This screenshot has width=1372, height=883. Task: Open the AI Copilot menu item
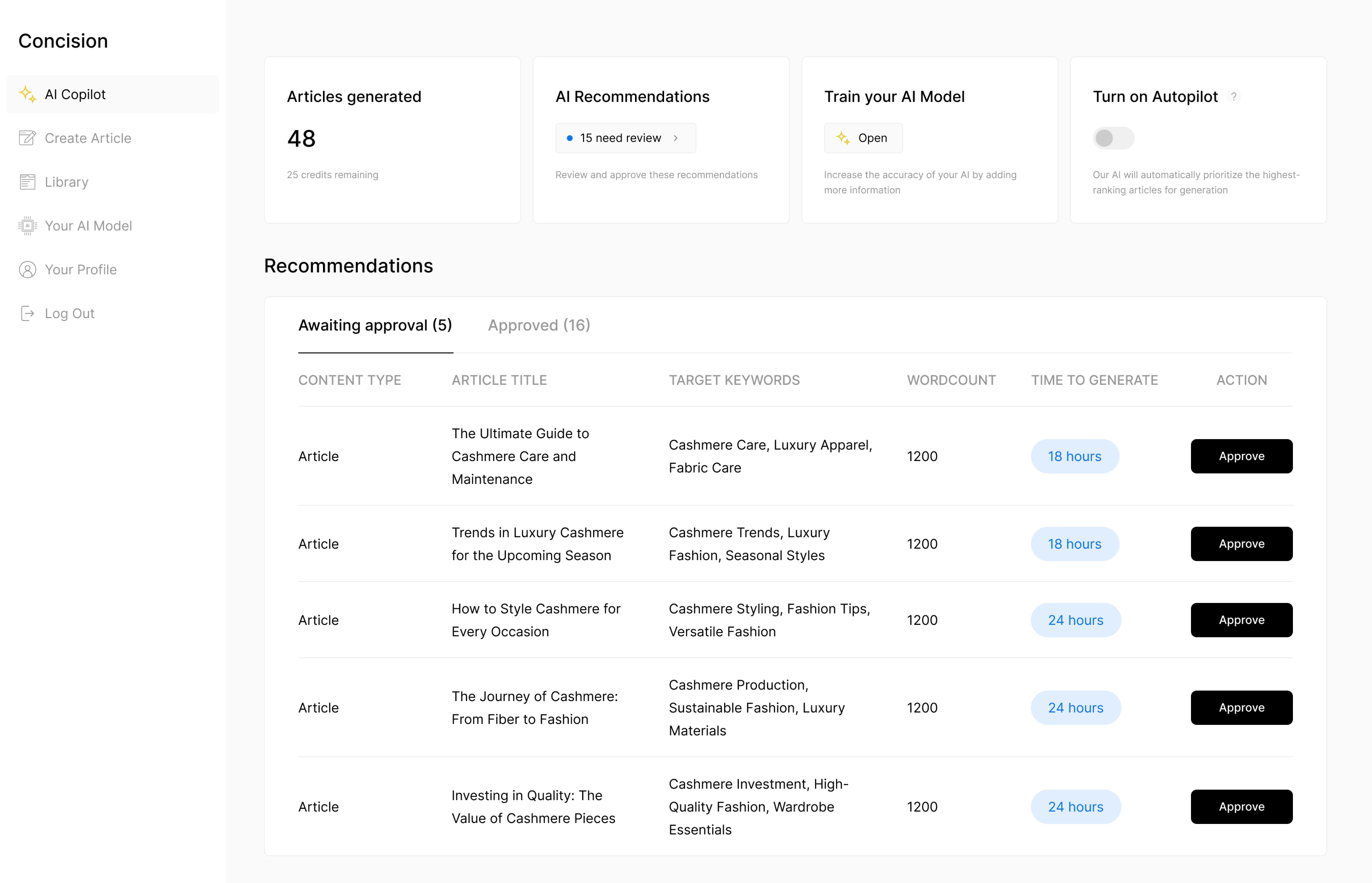pos(113,94)
